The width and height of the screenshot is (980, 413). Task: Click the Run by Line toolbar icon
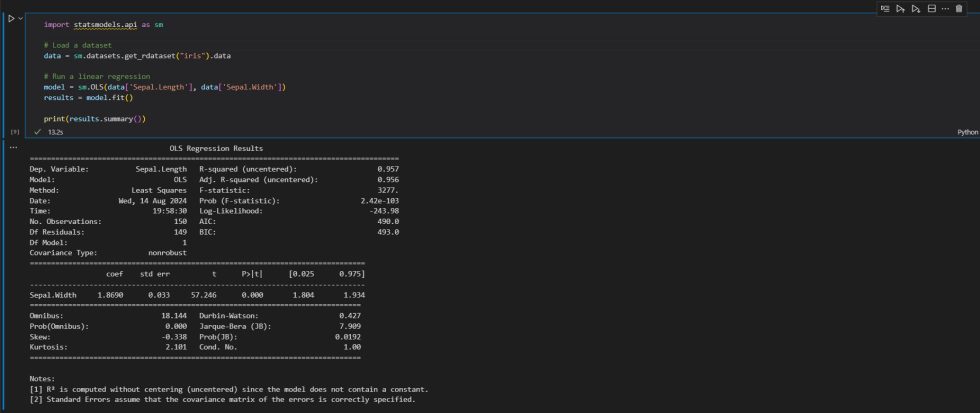(885, 9)
